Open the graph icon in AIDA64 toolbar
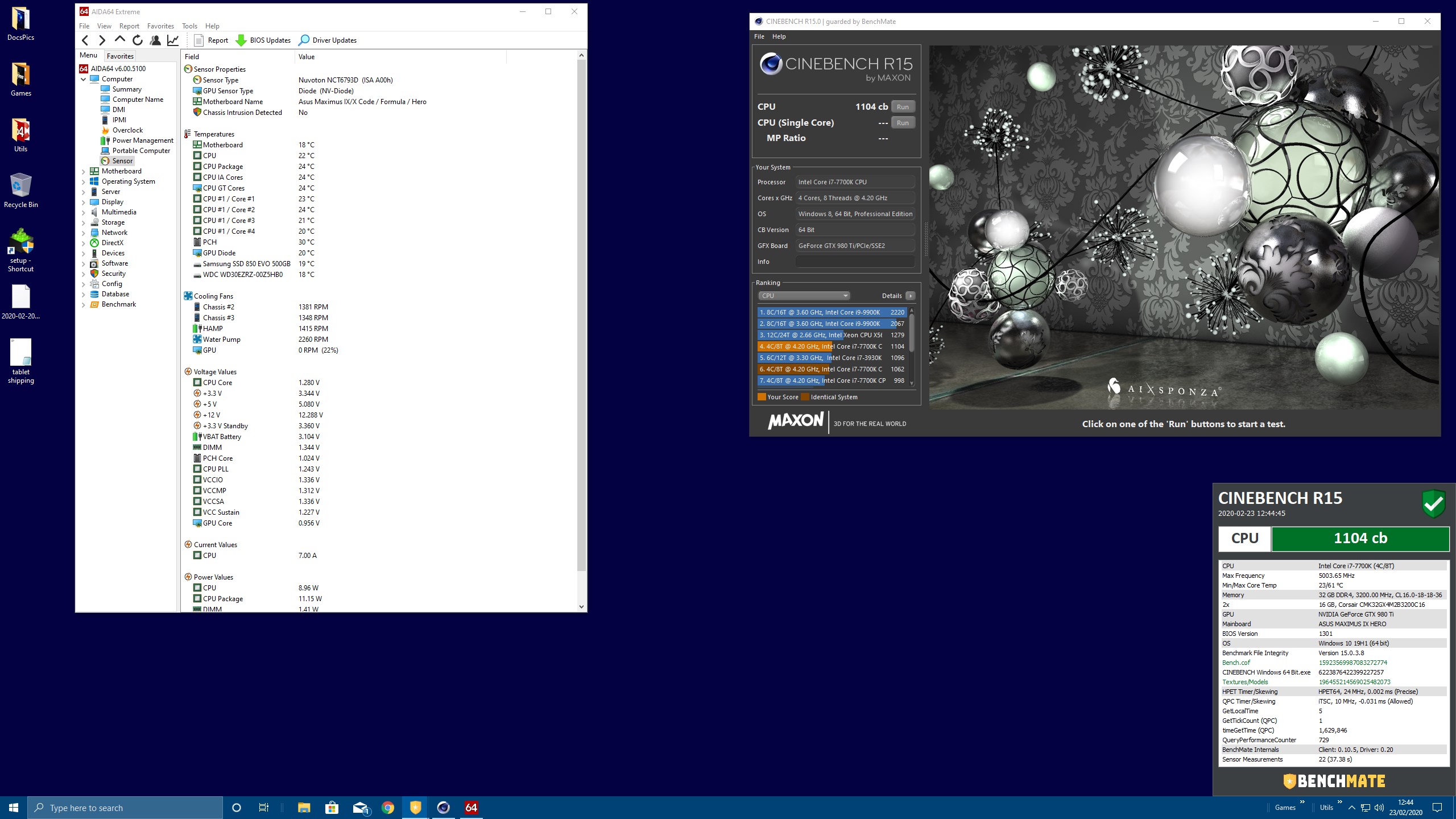The image size is (1456, 819). (173, 40)
